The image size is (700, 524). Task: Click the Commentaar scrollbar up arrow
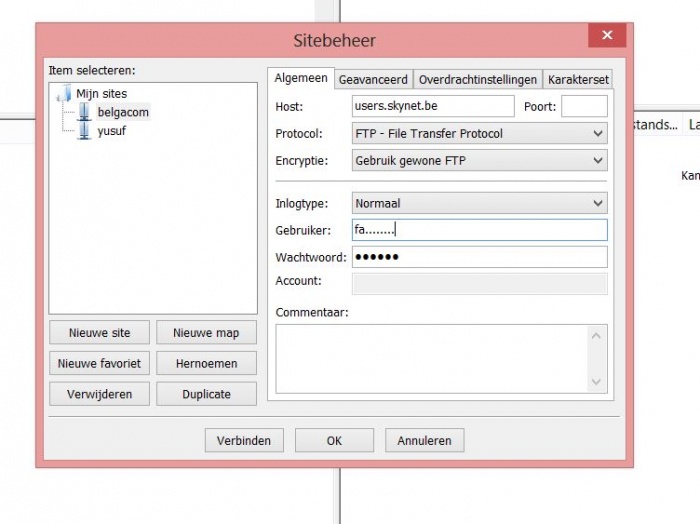(596, 336)
